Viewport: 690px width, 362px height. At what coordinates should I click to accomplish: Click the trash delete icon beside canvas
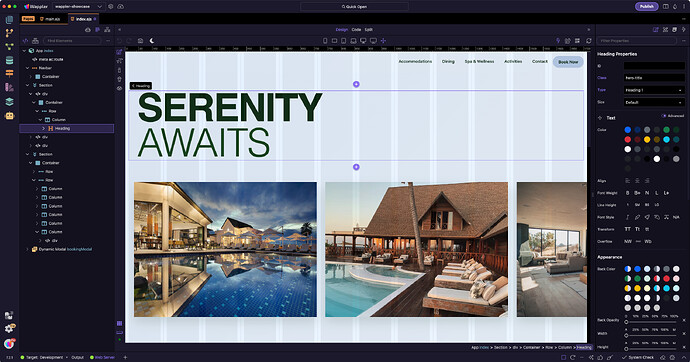pyautogui.click(x=119, y=79)
